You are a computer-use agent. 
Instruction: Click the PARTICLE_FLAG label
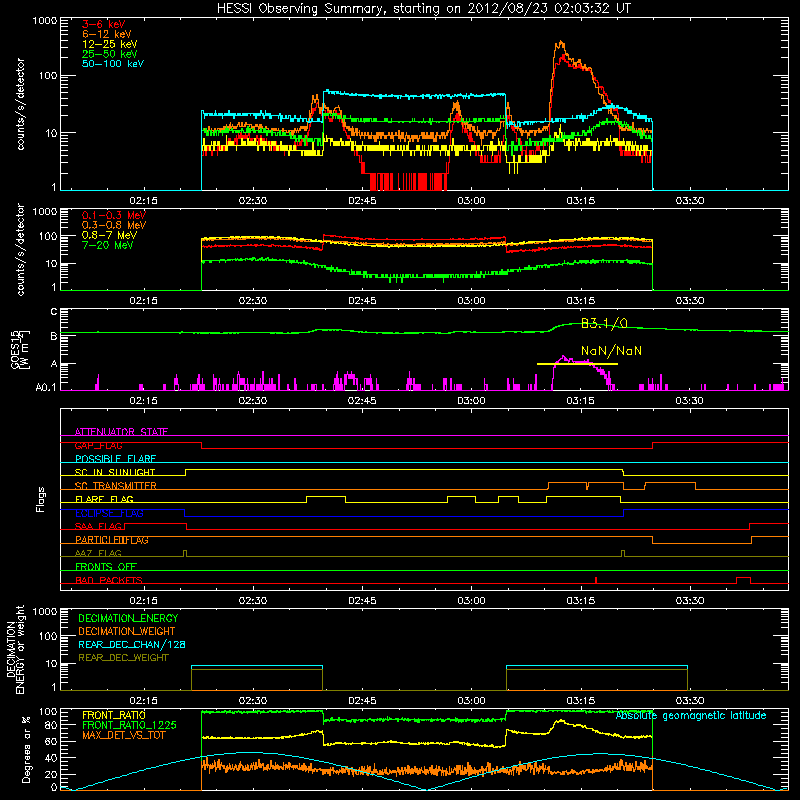pyautogui.click(x=112, y=540)
